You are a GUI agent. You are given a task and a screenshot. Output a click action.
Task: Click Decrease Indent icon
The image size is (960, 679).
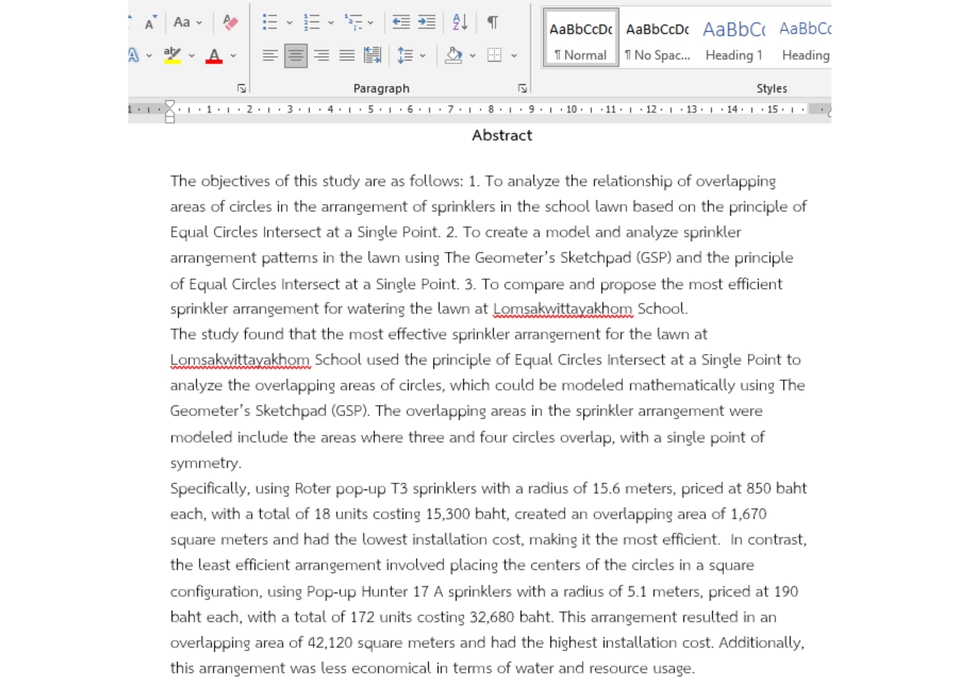click(x=401, y=23)
